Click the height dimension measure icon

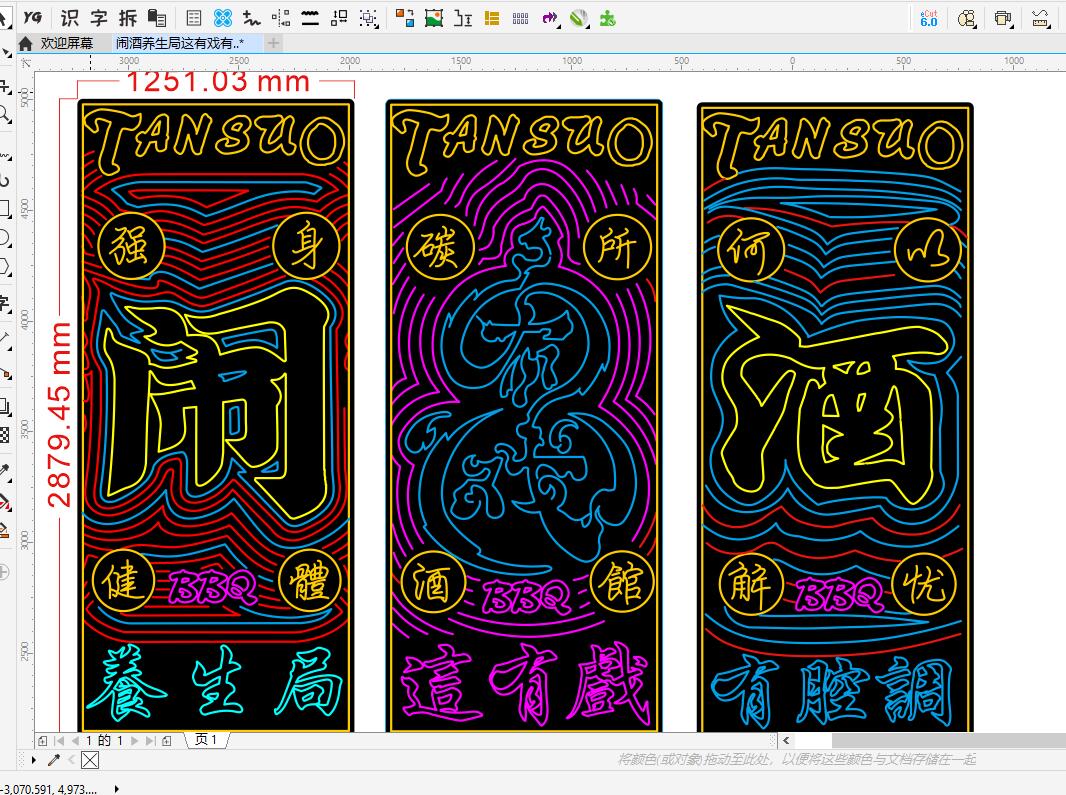[463, 18]
